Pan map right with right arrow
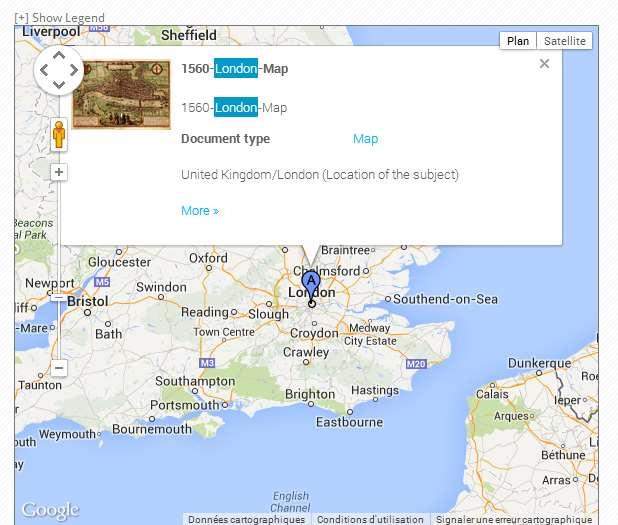The image size is (618, 525). coord(74,70)
